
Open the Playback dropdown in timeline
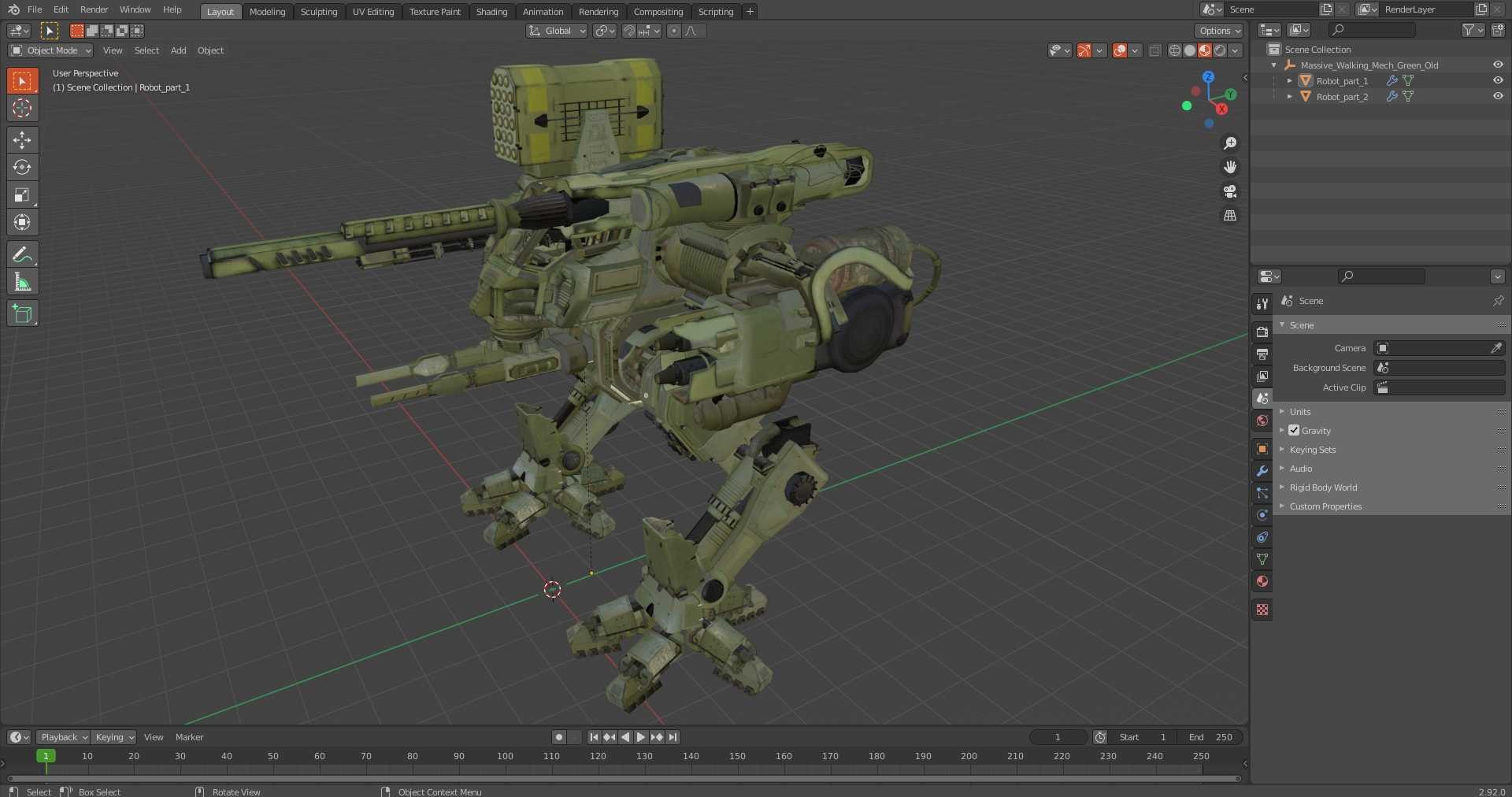tap(63, 737)
